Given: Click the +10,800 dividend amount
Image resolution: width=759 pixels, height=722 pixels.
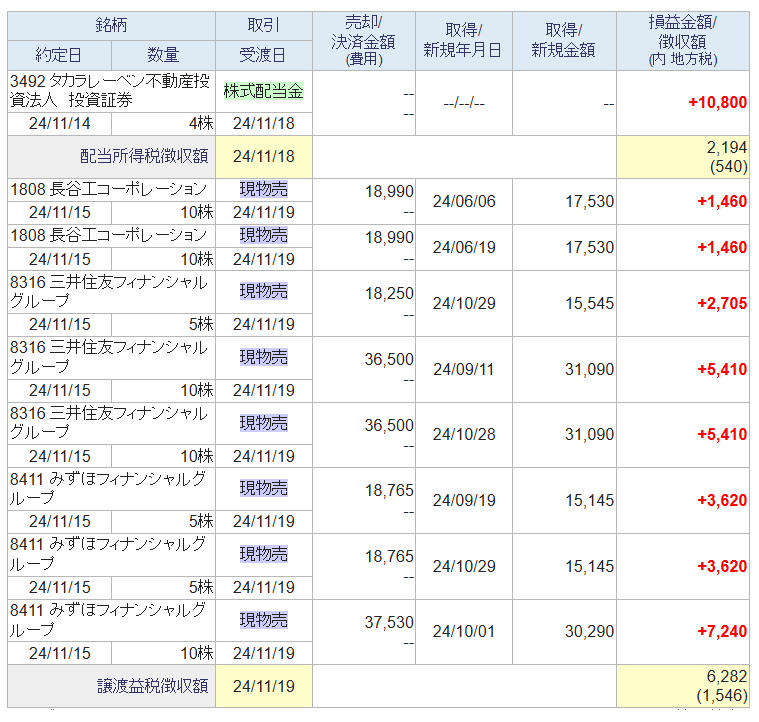Looking at the screenshot, I should tap(717, 103).
